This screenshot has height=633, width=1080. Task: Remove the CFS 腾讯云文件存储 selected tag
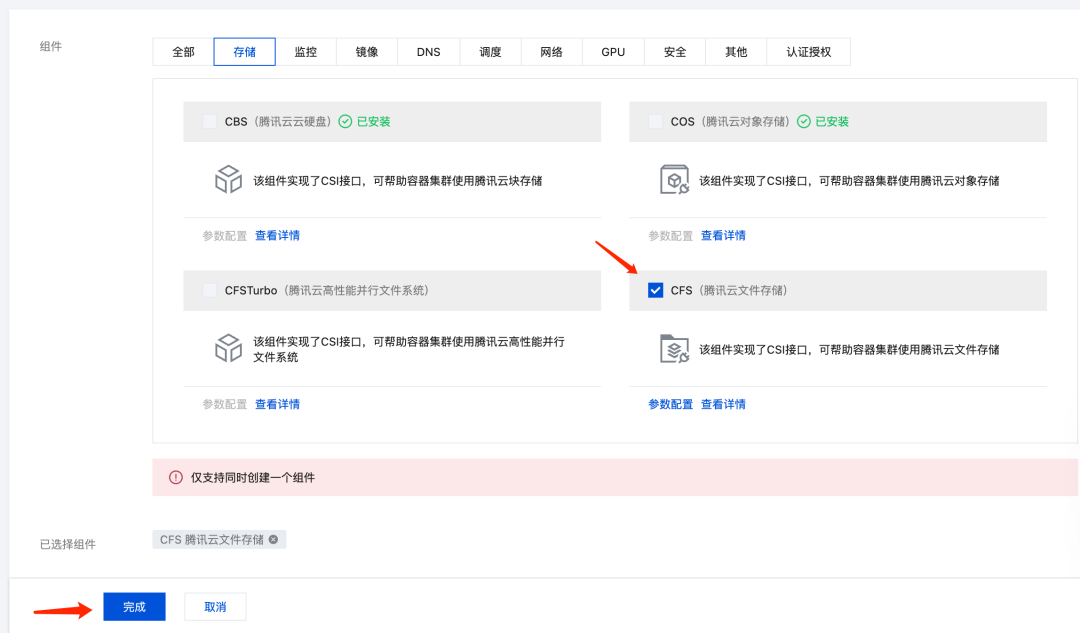(x=273, y=539)
